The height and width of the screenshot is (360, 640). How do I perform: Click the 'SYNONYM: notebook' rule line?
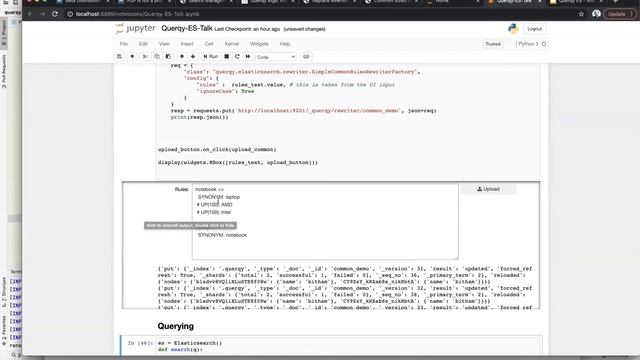(222, 235)
